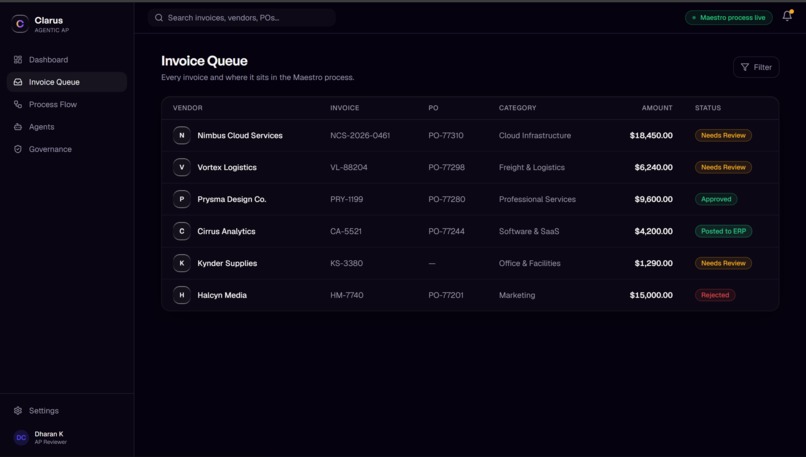Click Vortex Logistics V avatar

(181, 167)
